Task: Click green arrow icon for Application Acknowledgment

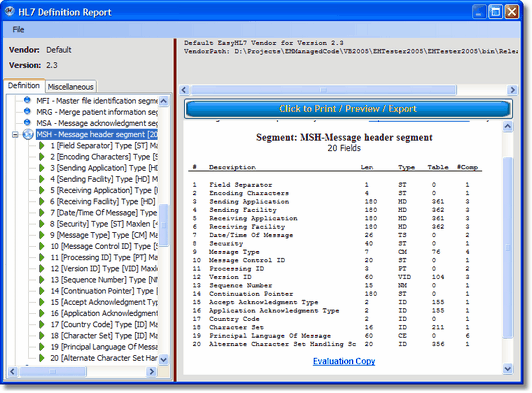Action: coord(42,314)
